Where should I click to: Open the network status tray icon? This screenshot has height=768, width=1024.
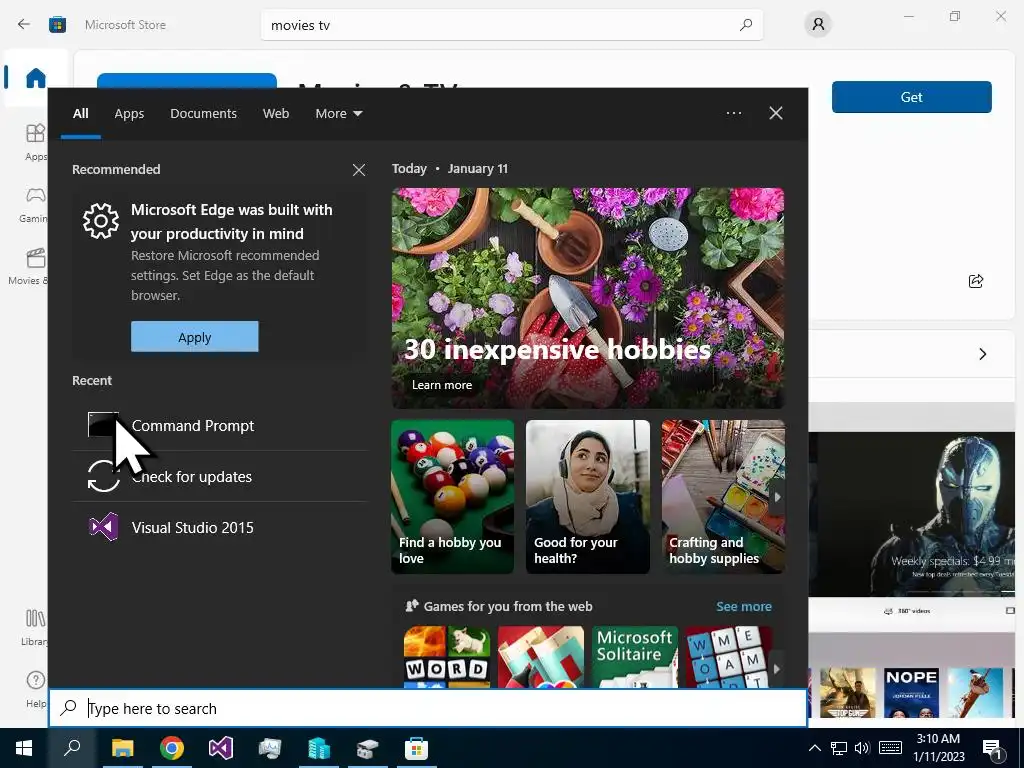click(x=839, y=748)
